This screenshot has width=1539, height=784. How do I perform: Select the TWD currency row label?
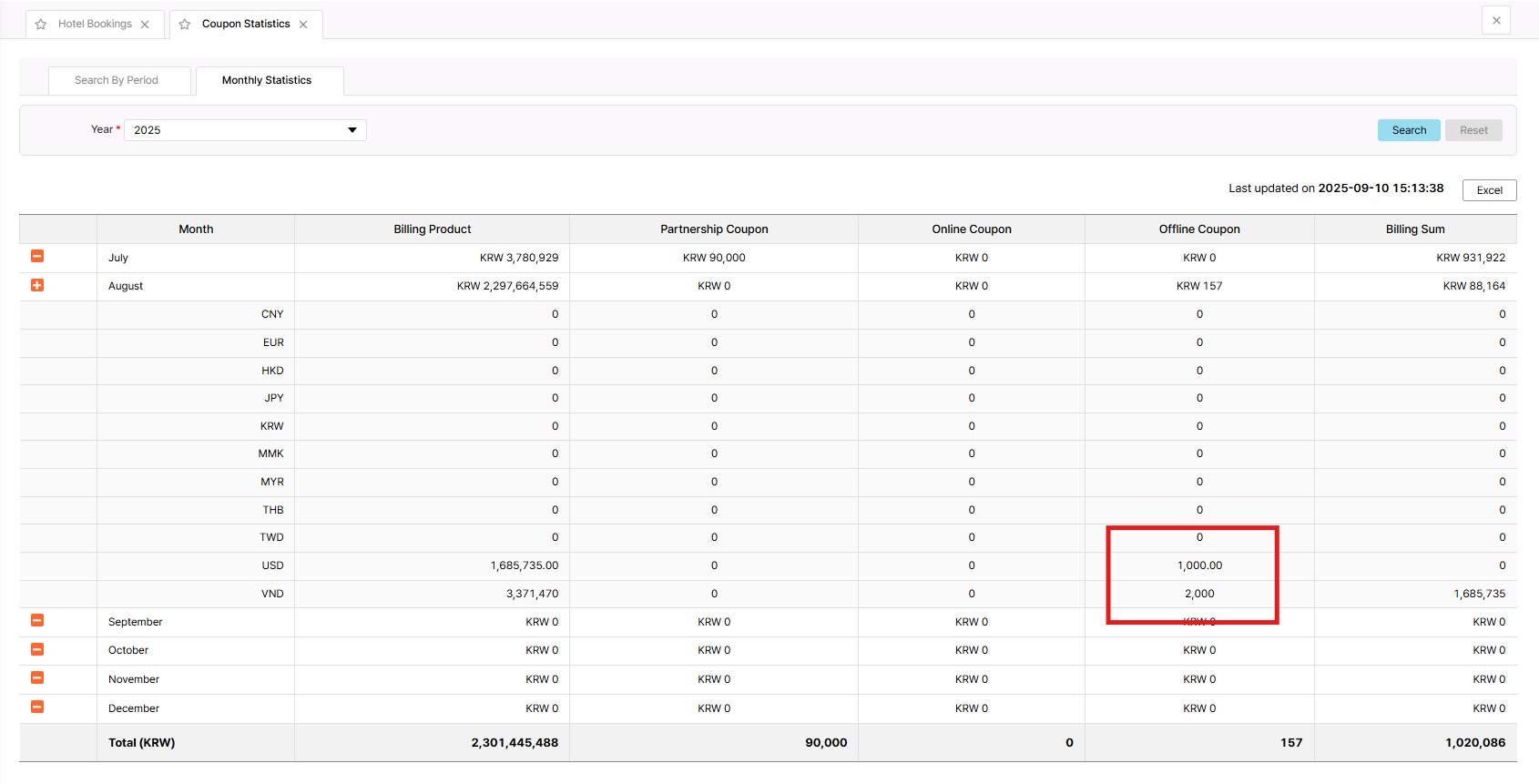click(271, 537)
